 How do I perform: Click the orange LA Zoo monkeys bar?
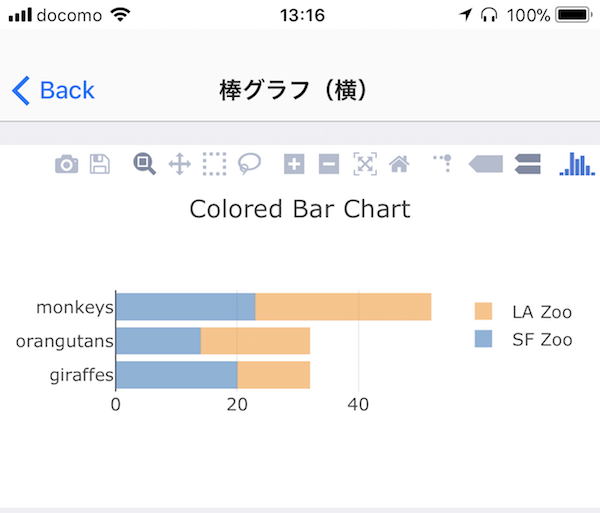(x=343, y=307)
